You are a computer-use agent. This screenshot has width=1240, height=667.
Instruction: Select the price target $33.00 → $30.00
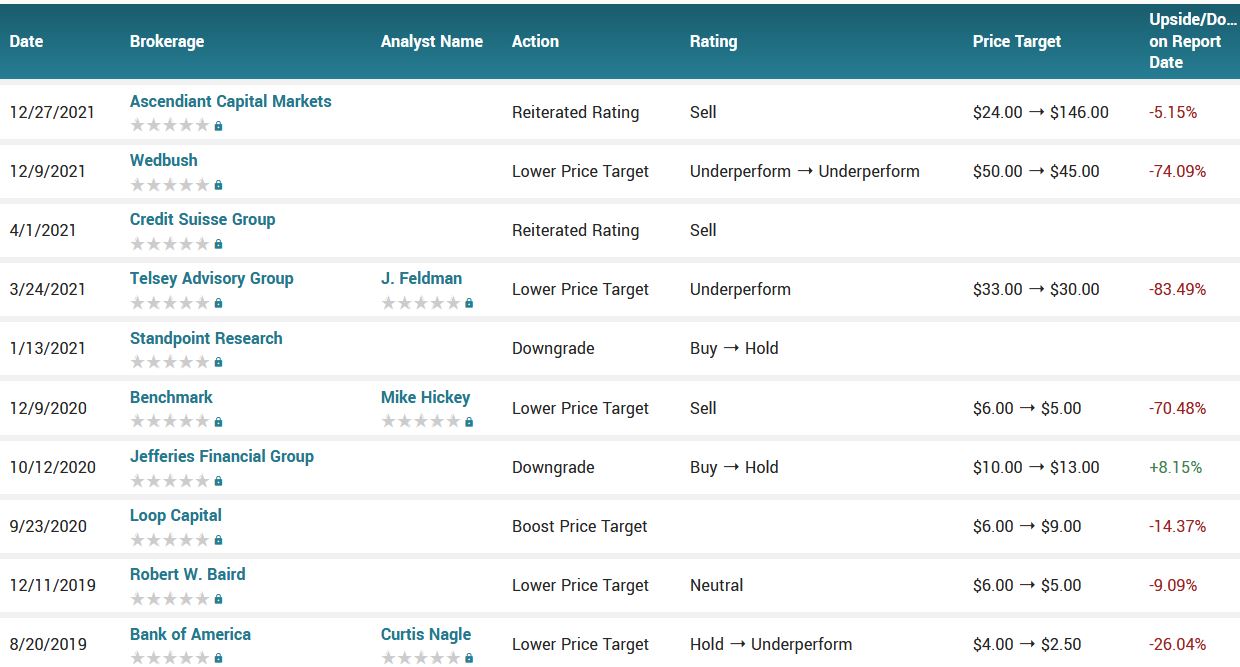click(1036, 289)
